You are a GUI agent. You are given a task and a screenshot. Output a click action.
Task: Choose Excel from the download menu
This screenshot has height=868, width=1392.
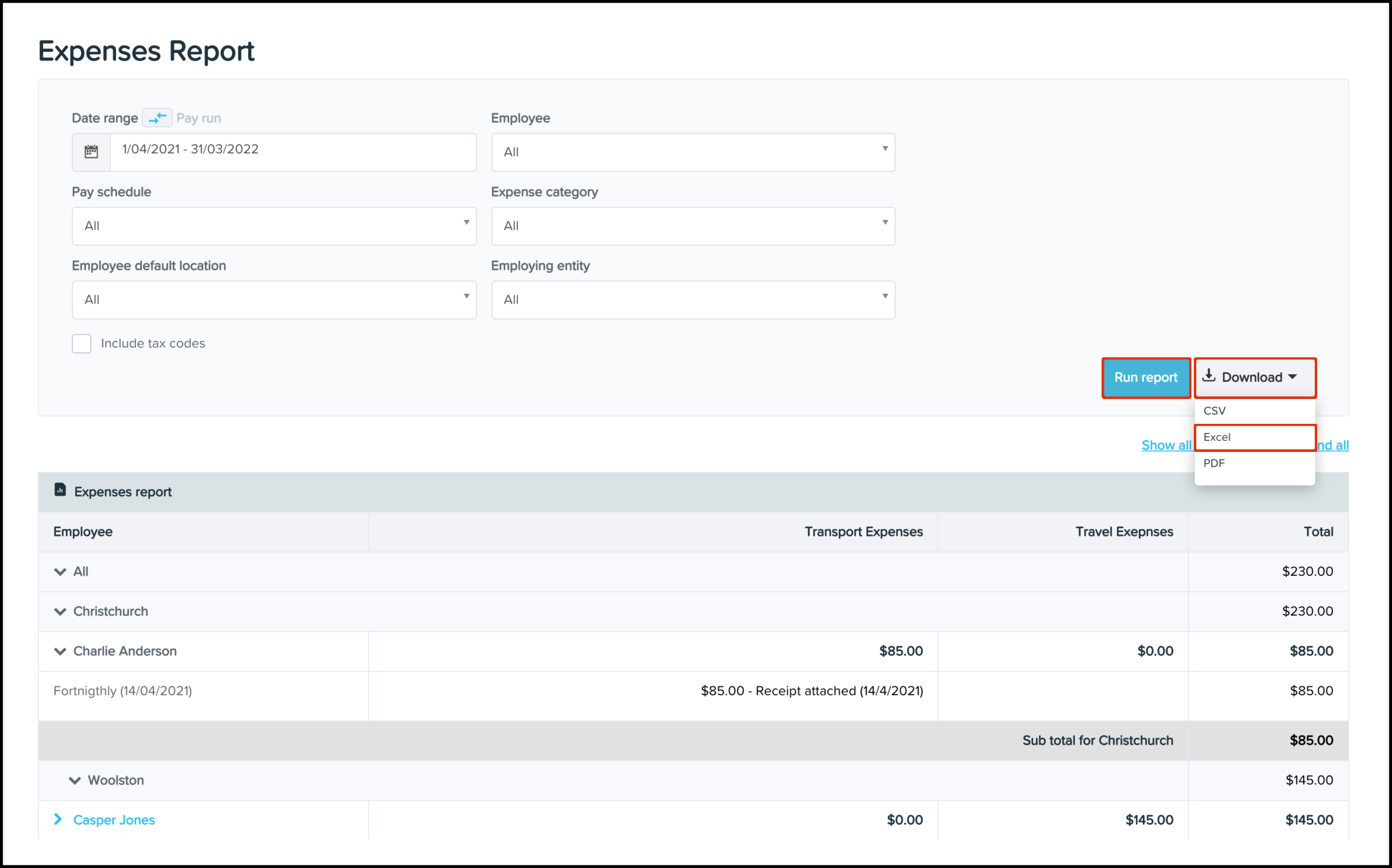click(1218, 437)
